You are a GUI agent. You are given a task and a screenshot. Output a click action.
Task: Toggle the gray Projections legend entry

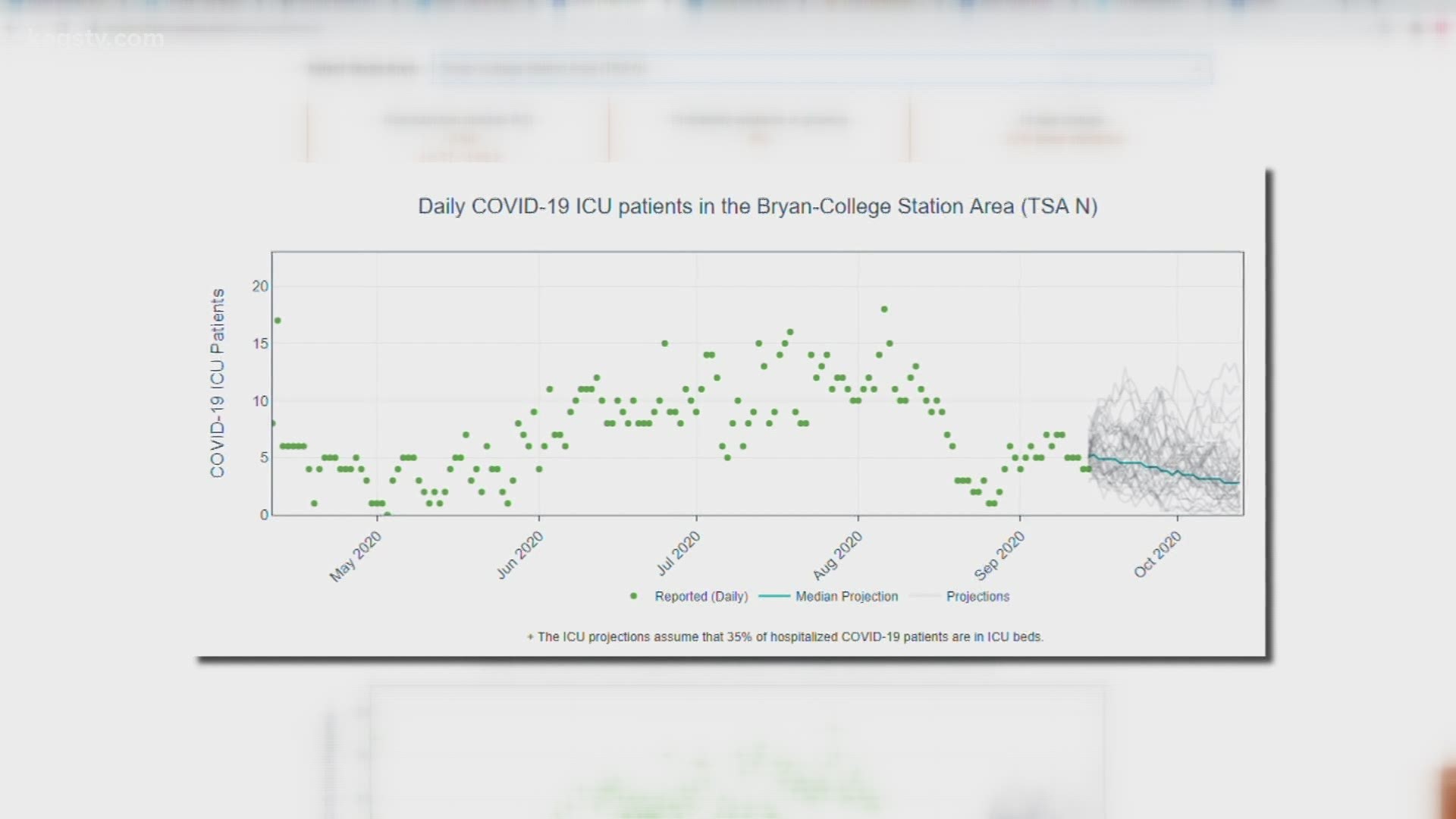pyautogui.click(x=977, y=597)
